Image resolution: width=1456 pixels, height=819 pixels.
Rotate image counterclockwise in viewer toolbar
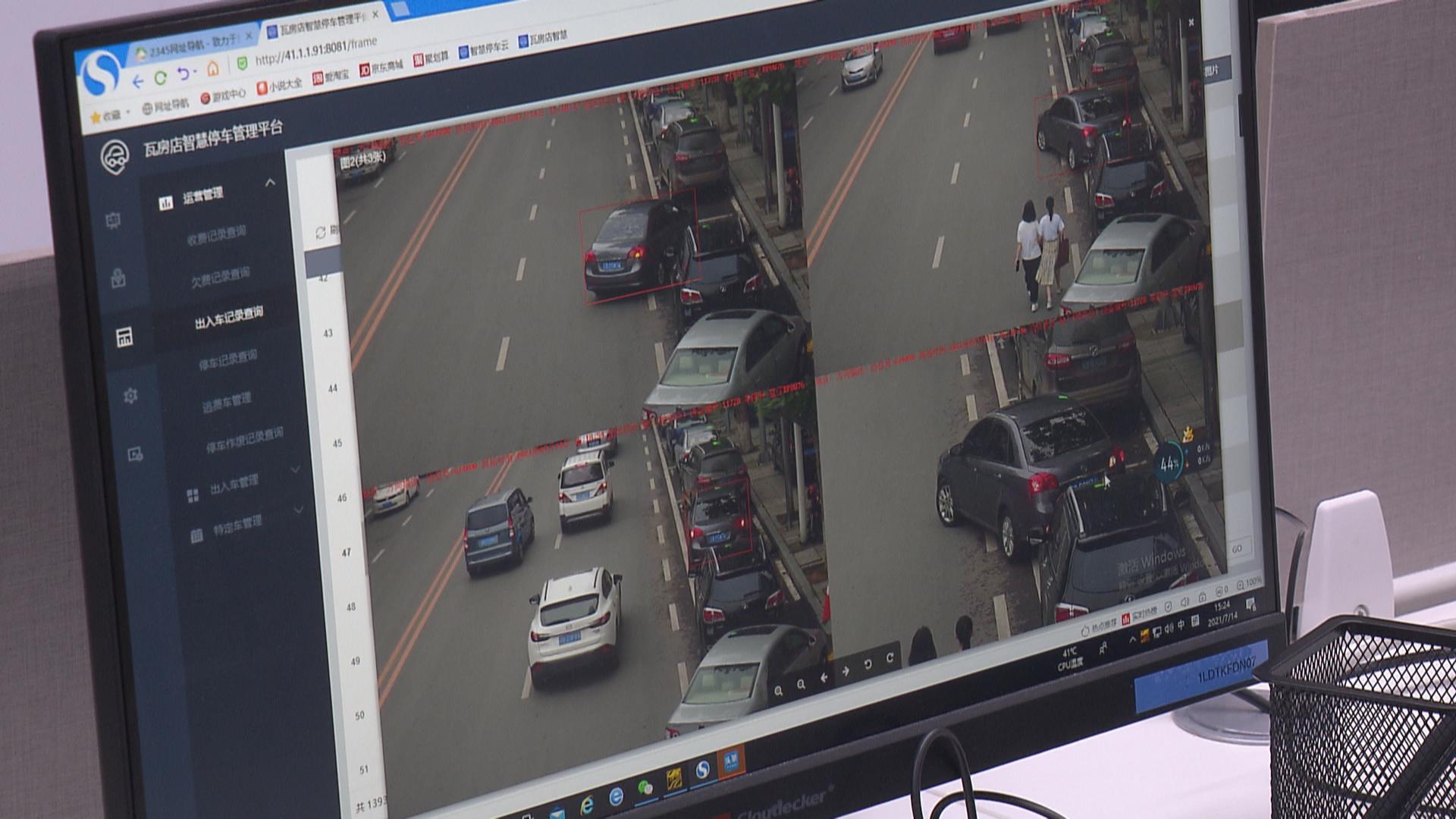pos(868,665)
